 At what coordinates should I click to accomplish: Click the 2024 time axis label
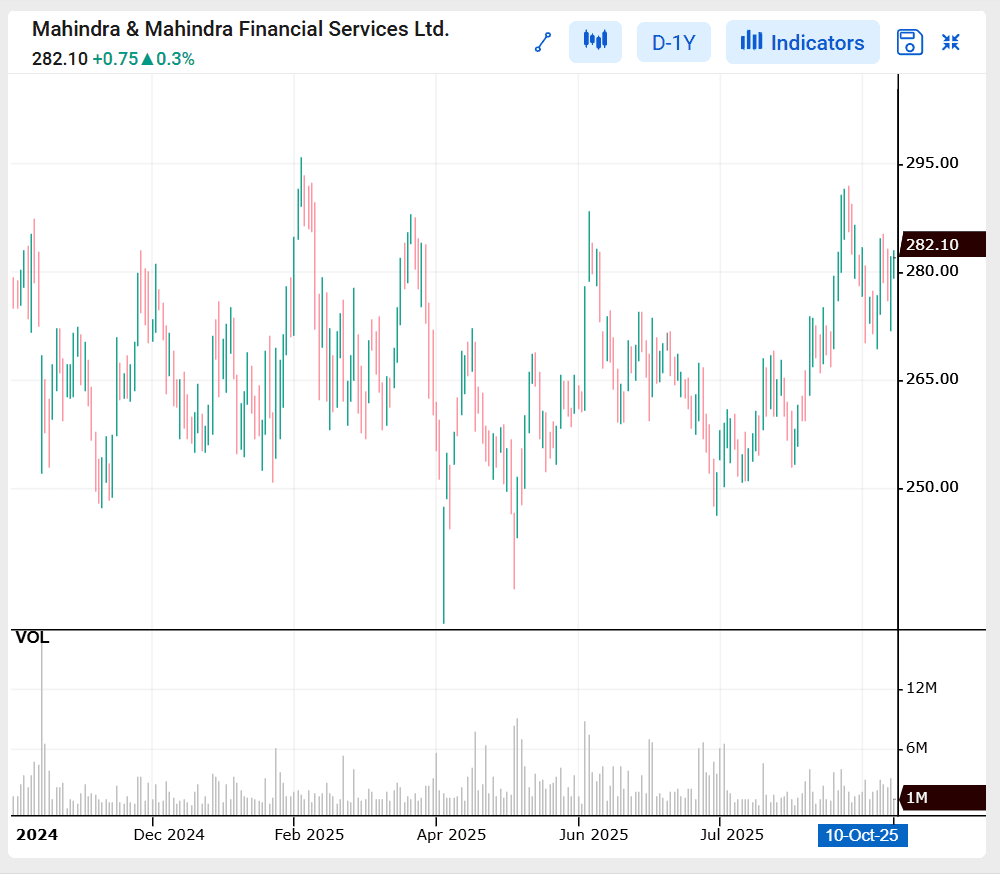tap(37, 834)
